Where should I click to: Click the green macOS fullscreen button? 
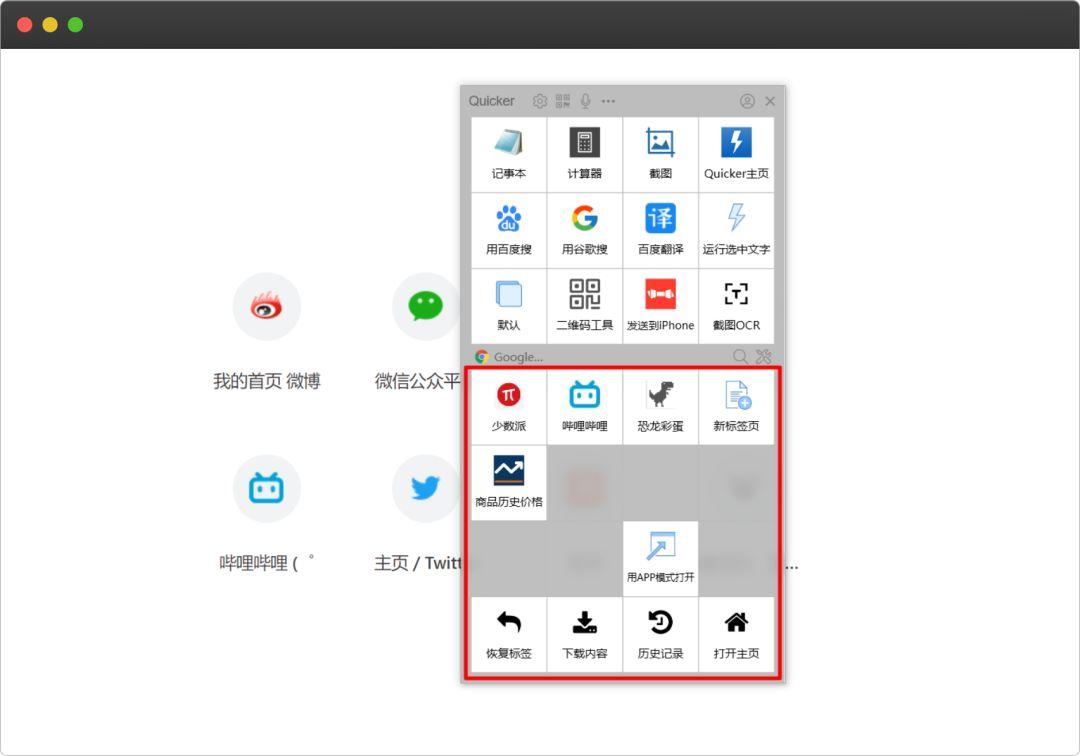76,25
